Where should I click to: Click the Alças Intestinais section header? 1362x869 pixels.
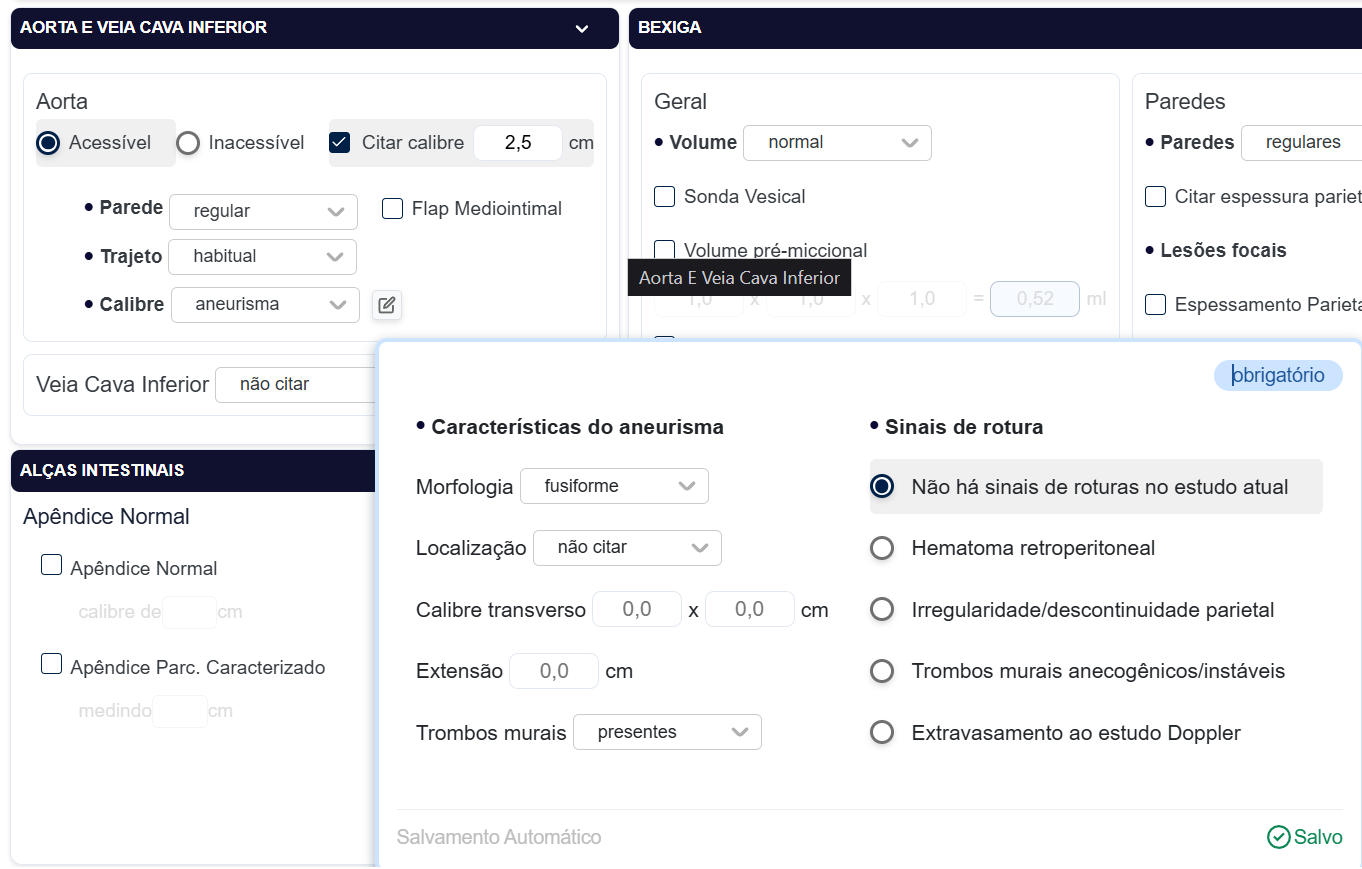click(190, 470)
